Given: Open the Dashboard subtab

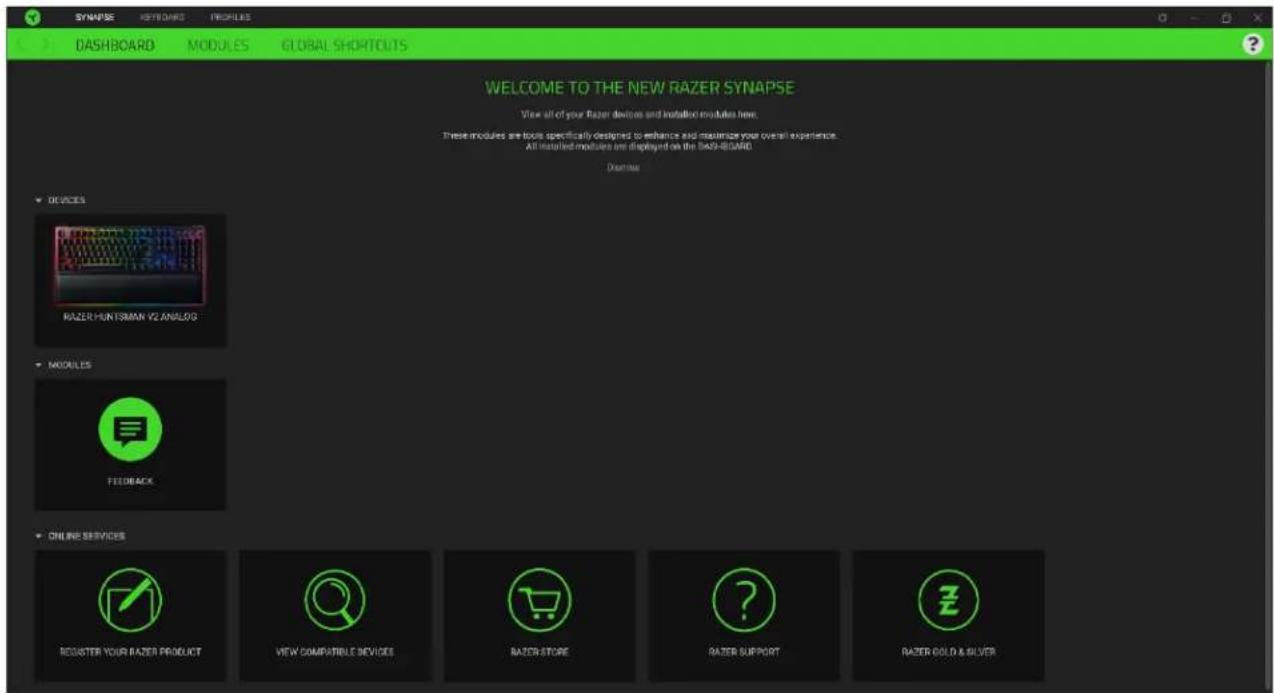Looking at the screenshot, I should [115, 46].
